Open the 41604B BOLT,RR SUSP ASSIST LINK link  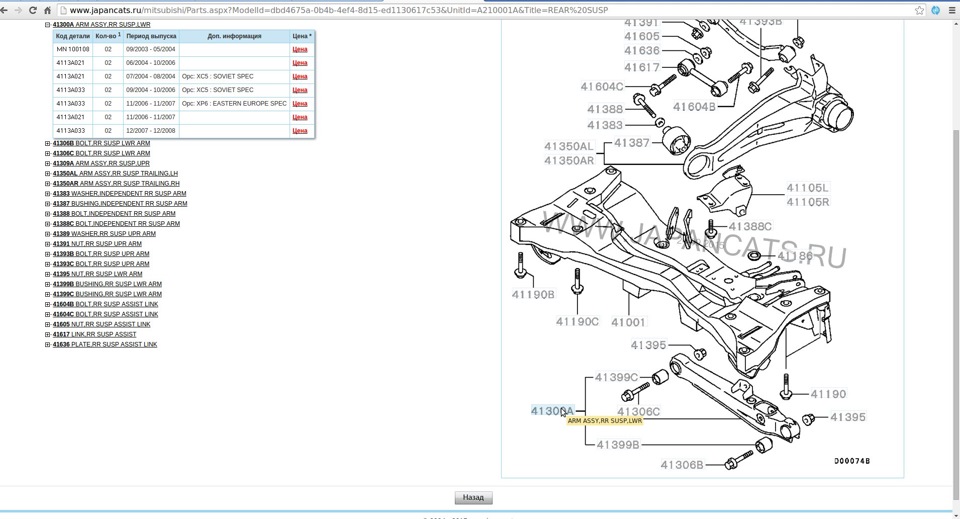pos(105,304)
